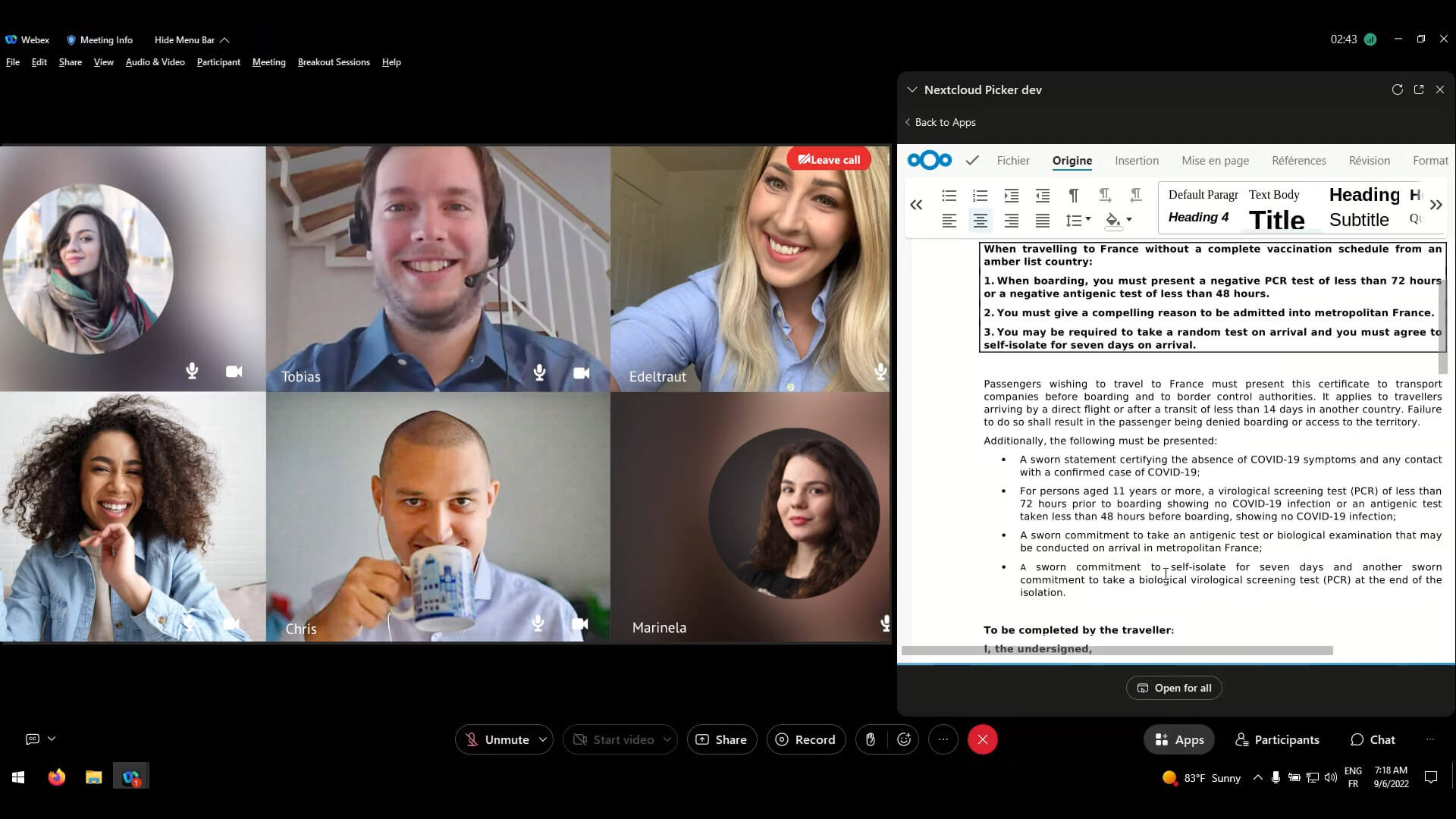Select the bulleted list icon
1456x819 pixels.
(x=949, y=195)
